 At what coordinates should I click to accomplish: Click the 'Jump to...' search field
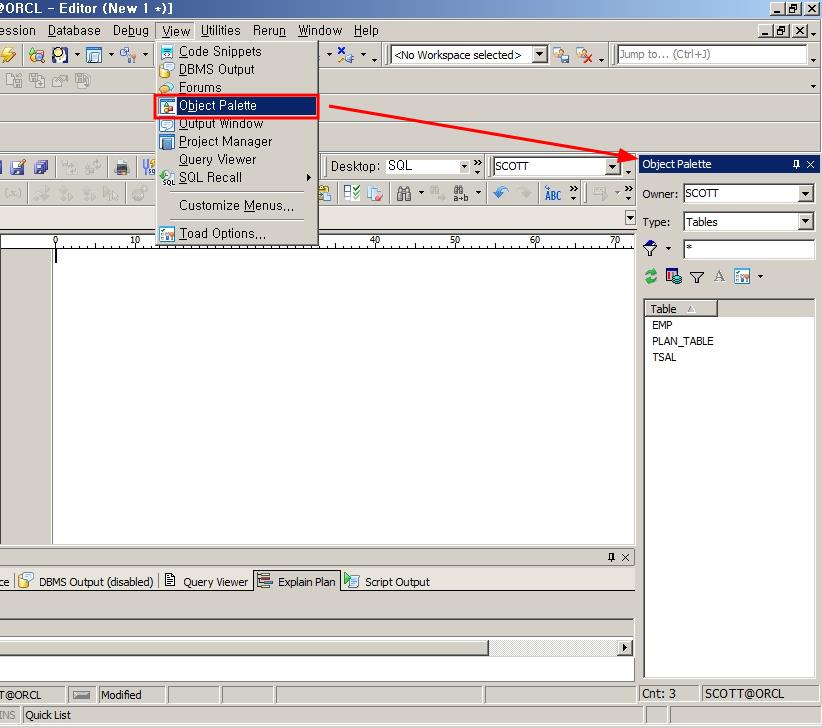(x=710, y=55)
